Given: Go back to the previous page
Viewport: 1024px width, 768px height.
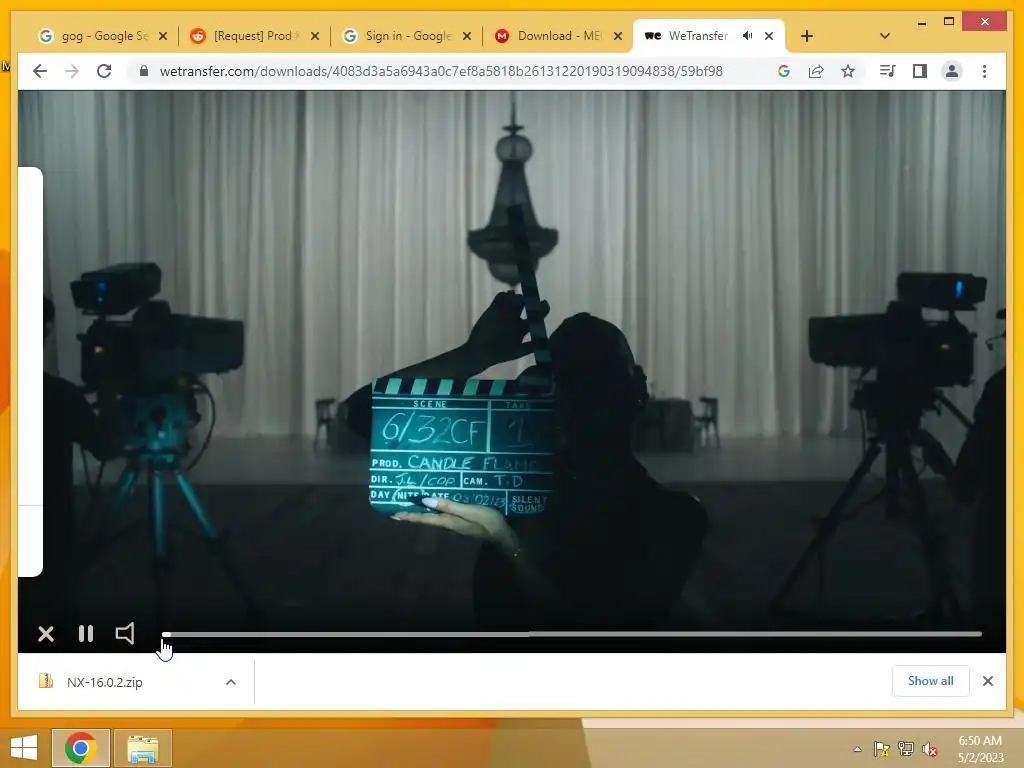Looking at the screenshot, I should 40,71.
